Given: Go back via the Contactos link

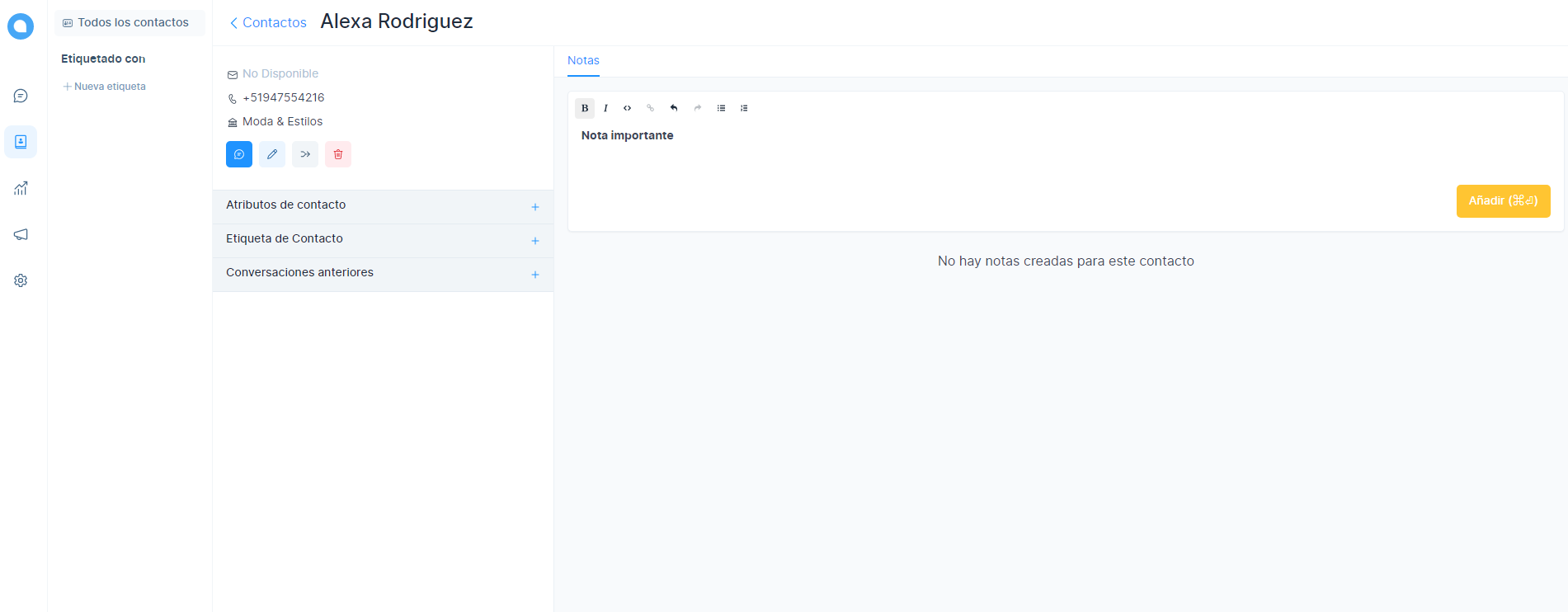Looking at the screenshot, I should point(268,23).
